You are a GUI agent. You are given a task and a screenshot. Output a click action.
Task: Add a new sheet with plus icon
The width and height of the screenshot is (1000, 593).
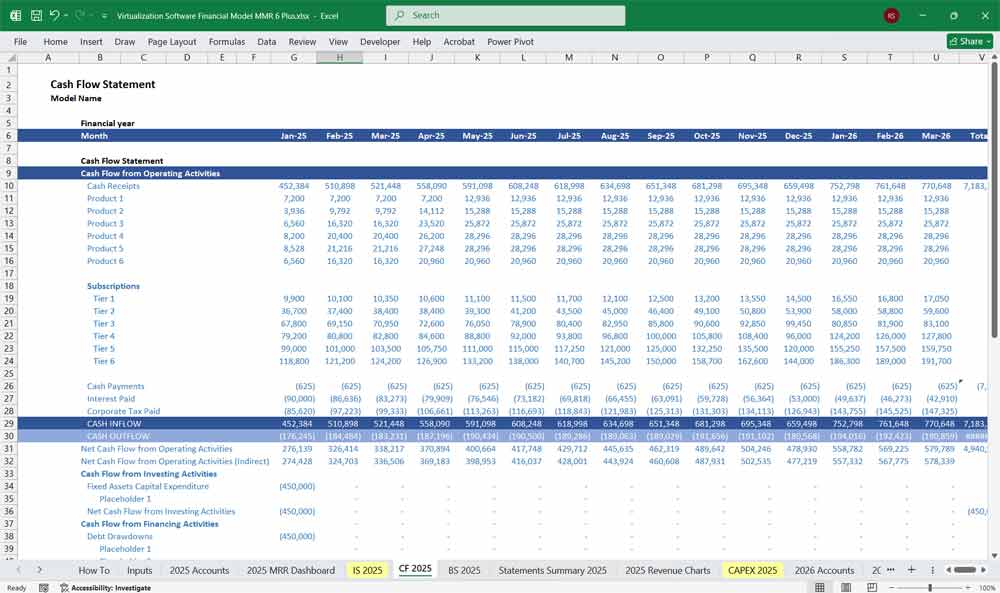click(911, 569)
